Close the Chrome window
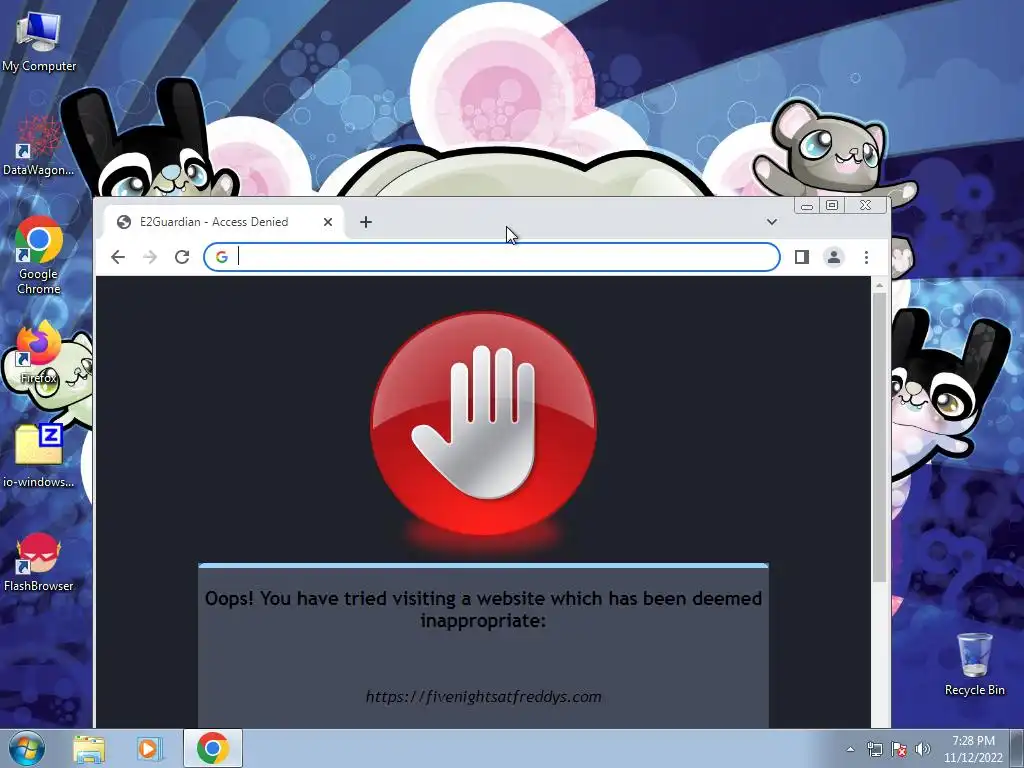 (866, 206)
